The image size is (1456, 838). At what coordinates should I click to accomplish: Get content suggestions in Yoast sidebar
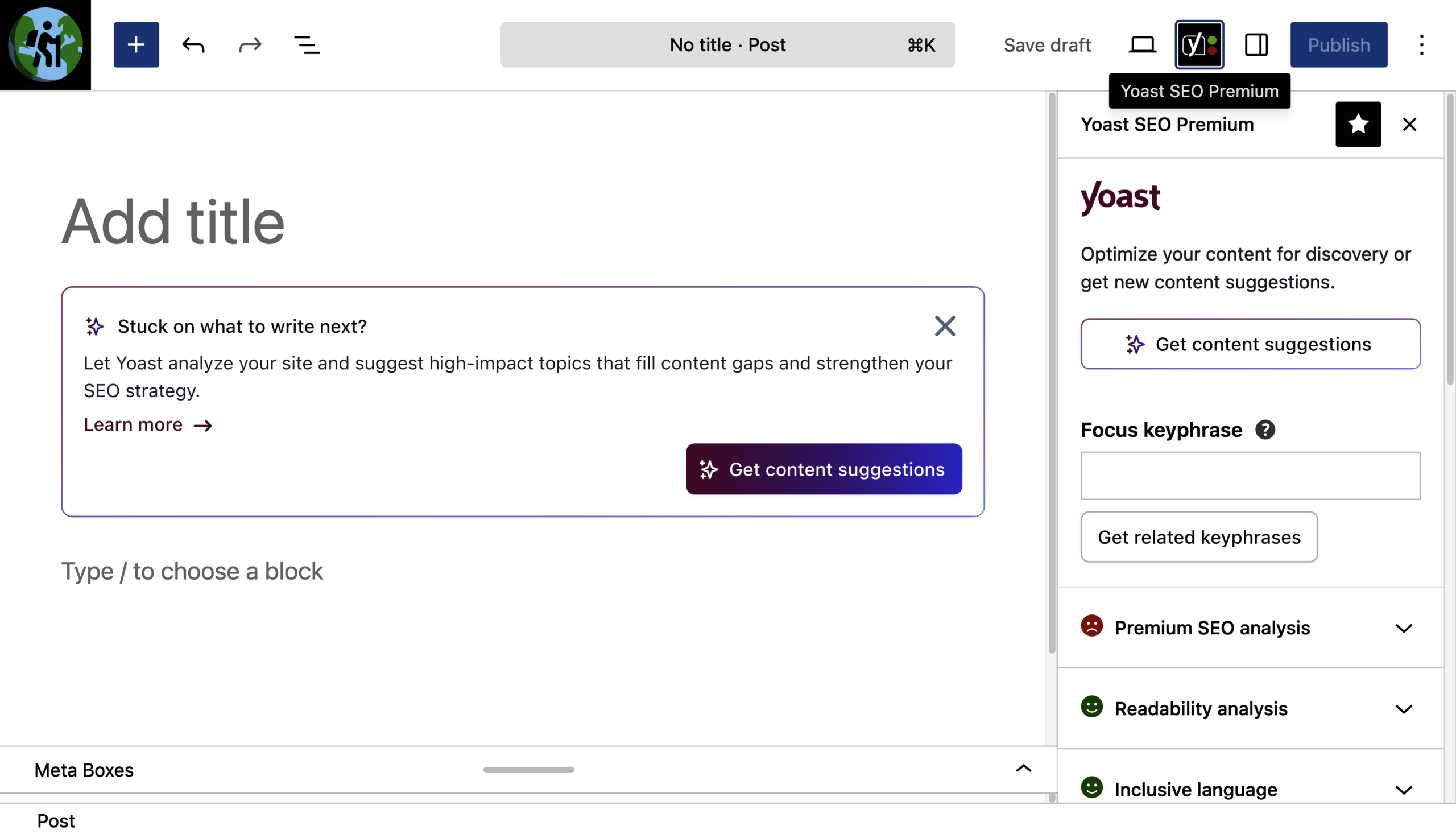pos(1251,344)
